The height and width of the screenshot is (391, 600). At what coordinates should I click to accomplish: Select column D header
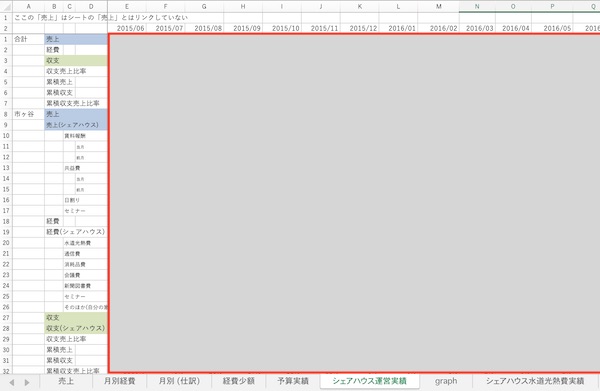click(x=91, y=7)
